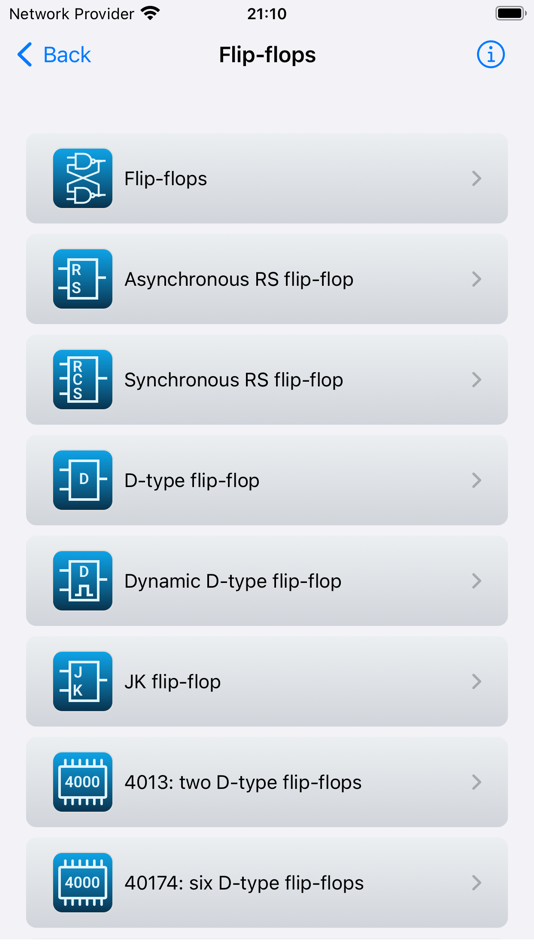Select Synchronous RS flip-flop label
The image size is (534, 950).
(x=233, y=380)
